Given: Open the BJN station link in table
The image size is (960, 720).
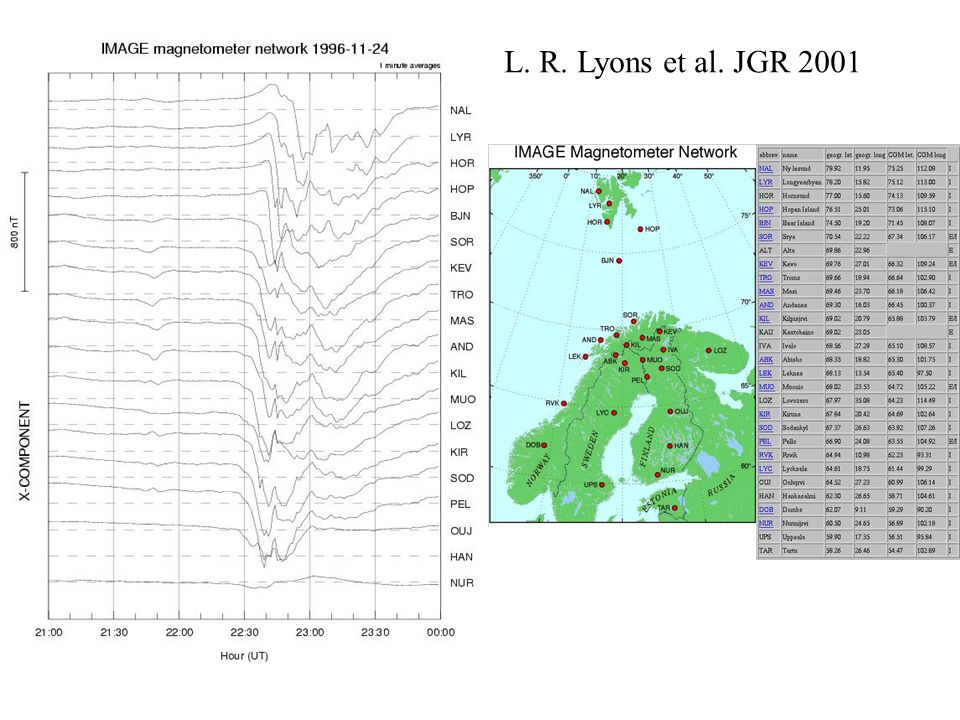Looking at the screenshot, I should [765, 223].
